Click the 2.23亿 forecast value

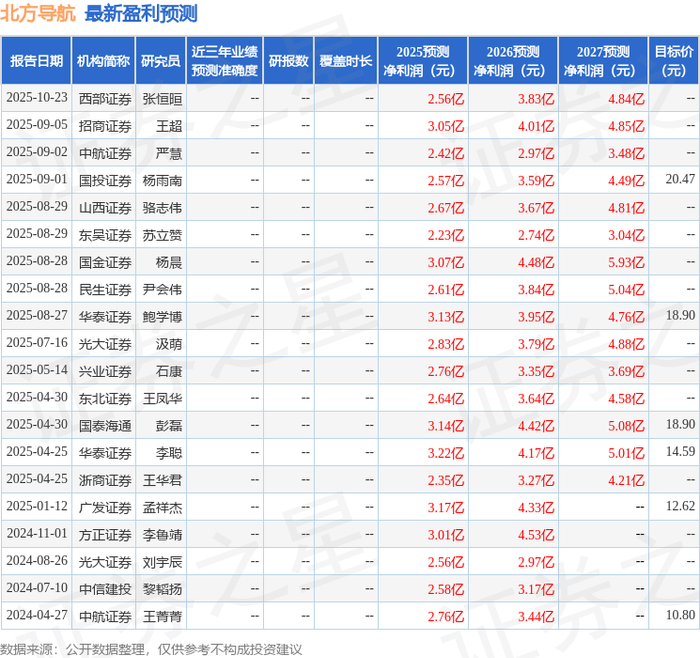click(446, 235)
